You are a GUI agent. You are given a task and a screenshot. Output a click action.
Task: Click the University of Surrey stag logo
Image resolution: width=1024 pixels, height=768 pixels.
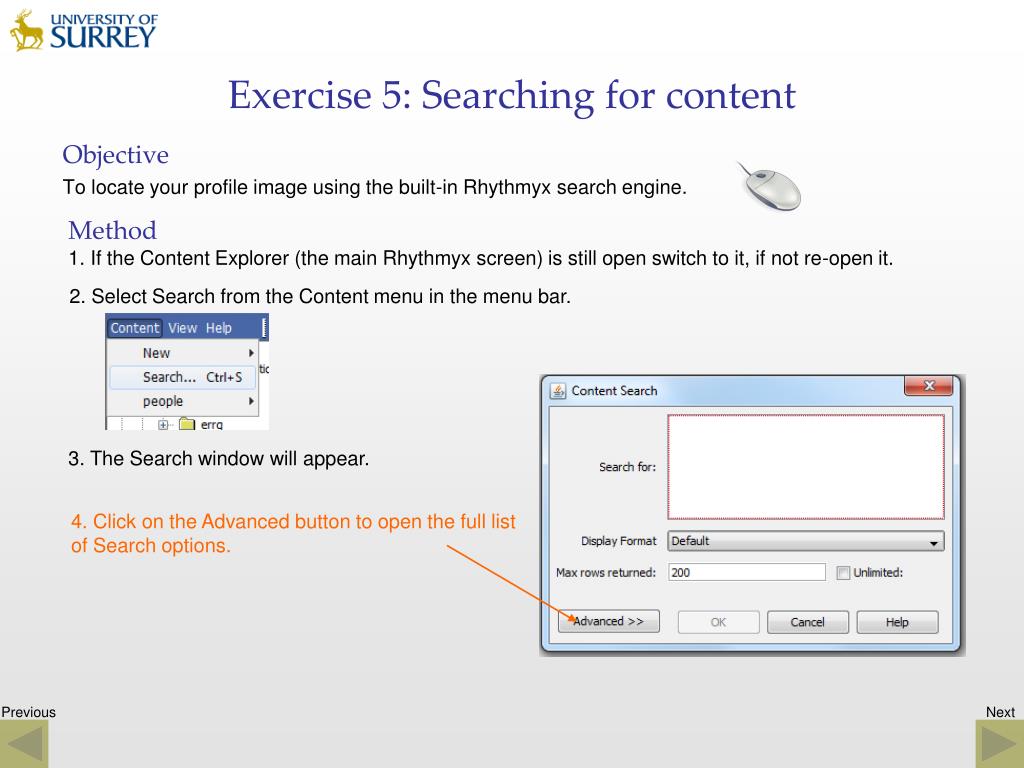point(26,31)
